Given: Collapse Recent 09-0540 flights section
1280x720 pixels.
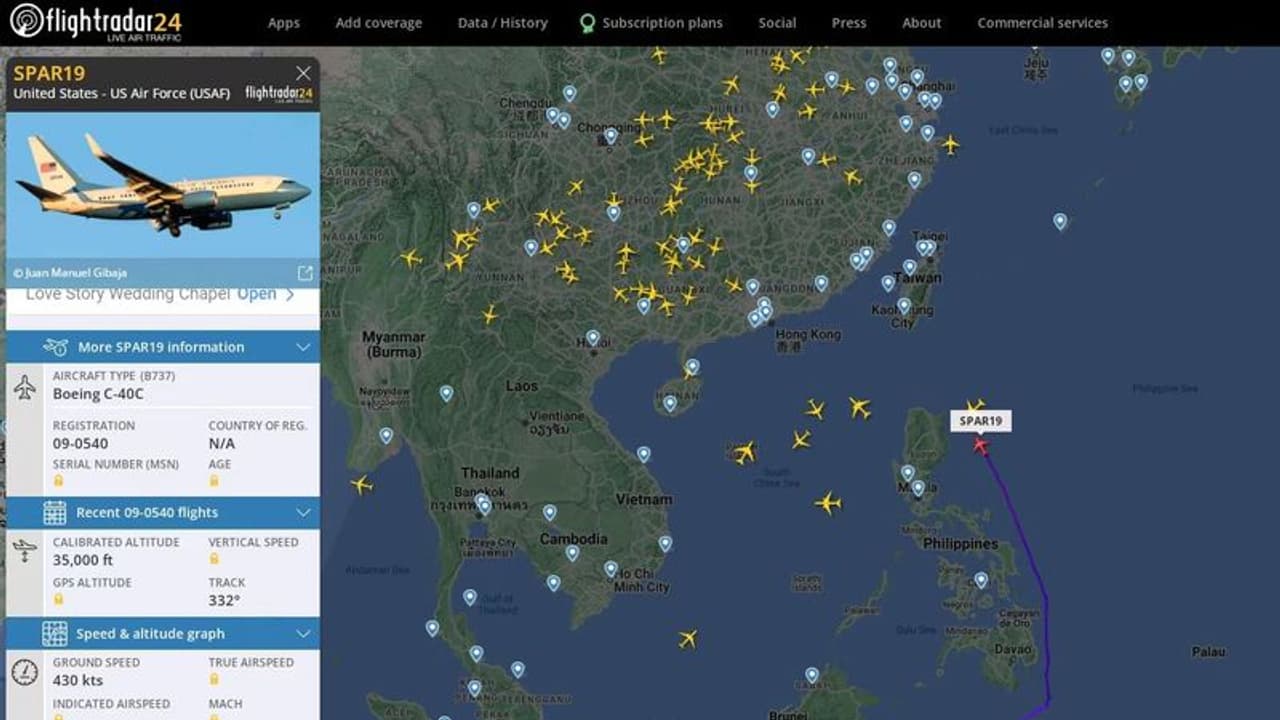Looking at the screenshot, I should pyautogui.click(x=303, y=513).
